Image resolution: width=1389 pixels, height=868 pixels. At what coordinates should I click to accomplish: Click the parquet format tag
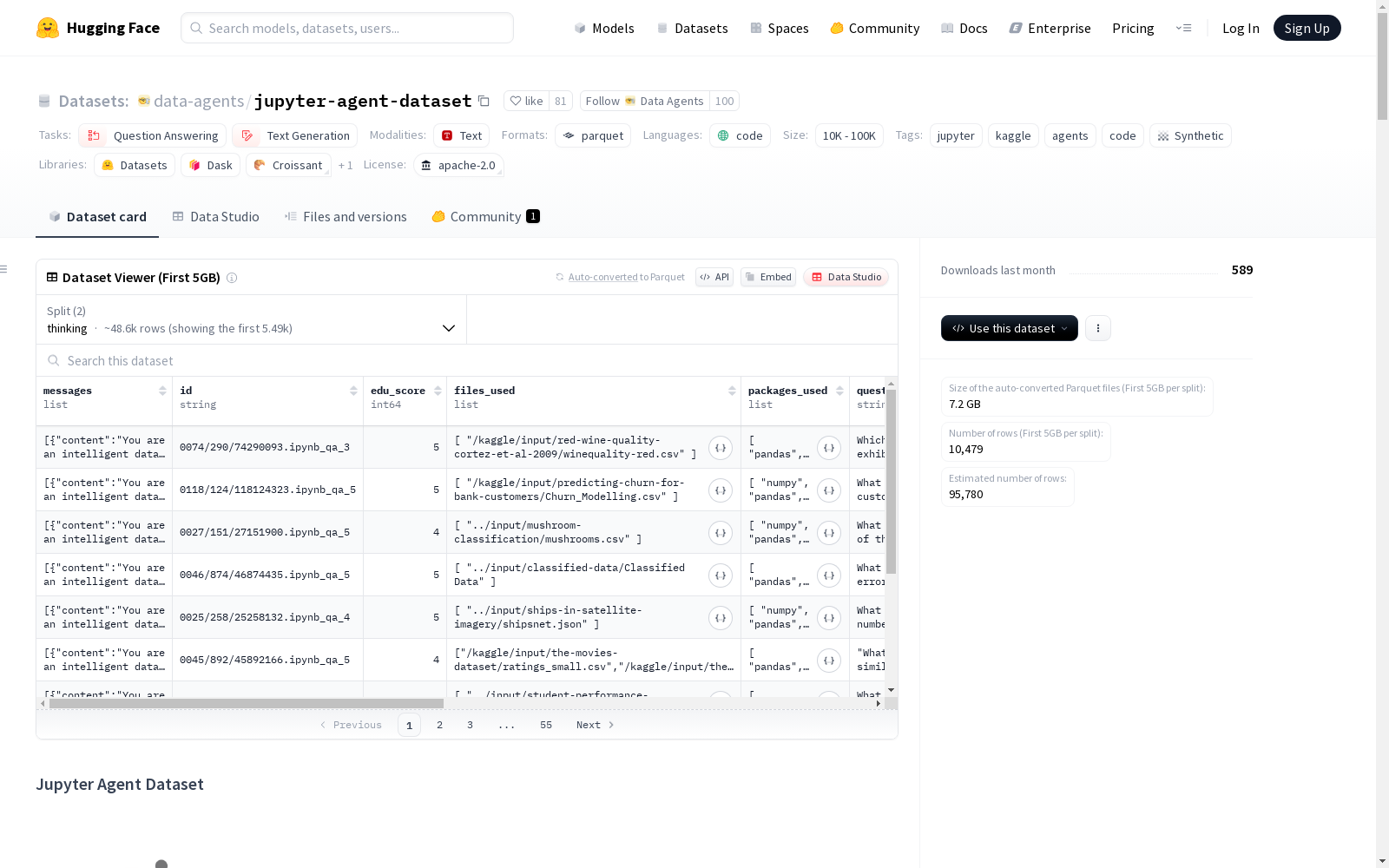pyautogui.click(x=594, y=136)
